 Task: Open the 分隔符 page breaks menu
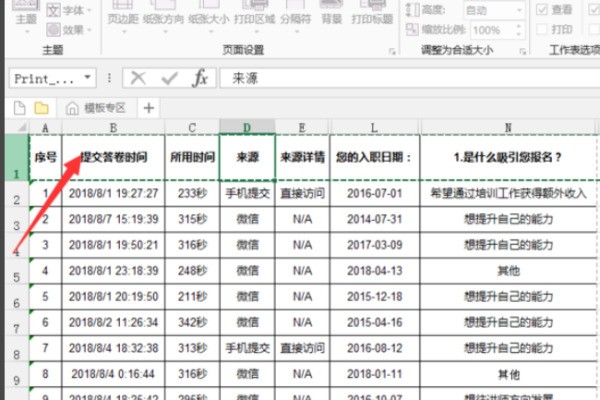(295, 15)
